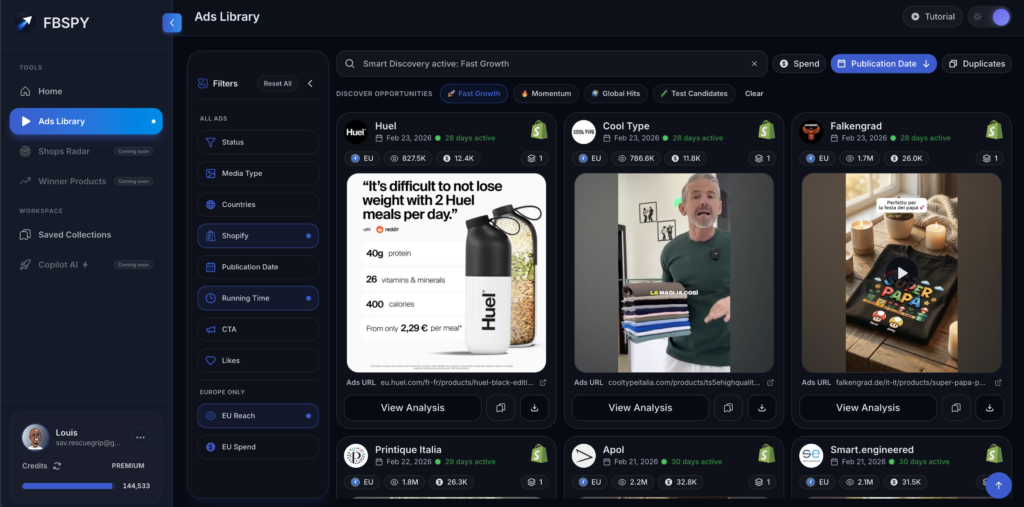
Task: Open Shops Radar in the sidebar
Action: 86,152
